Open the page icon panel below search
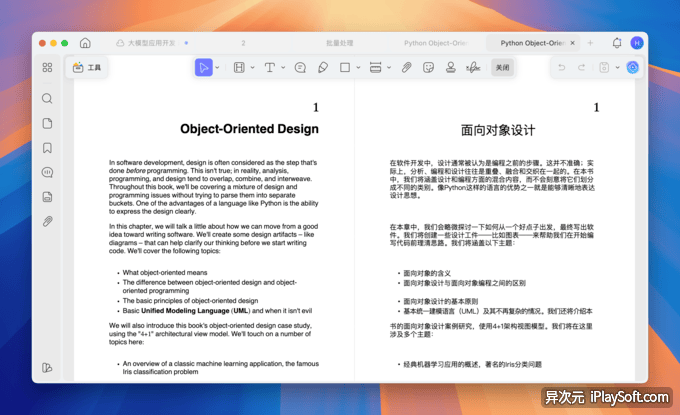The height and width of the screenshot is (415, 680). (47, 123)
